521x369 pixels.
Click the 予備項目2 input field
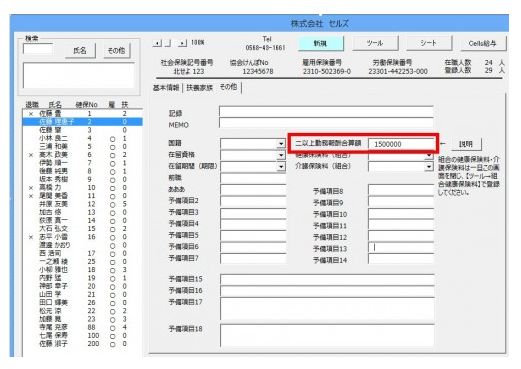coord(253,201)
